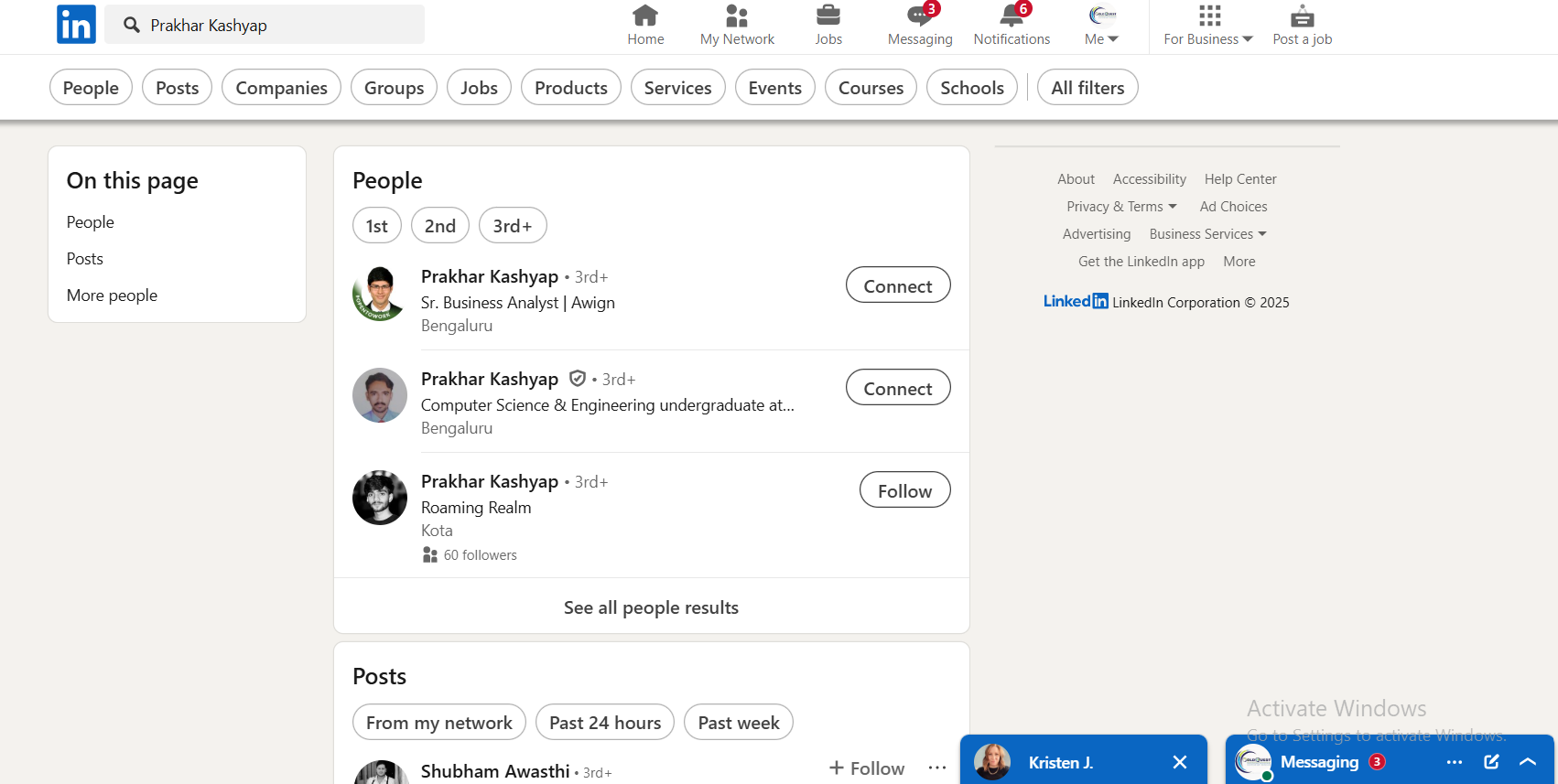Open Computer Science undergraduate Prakhar's profile photo
Screen dimensions: 1558x784
[380, 395]
